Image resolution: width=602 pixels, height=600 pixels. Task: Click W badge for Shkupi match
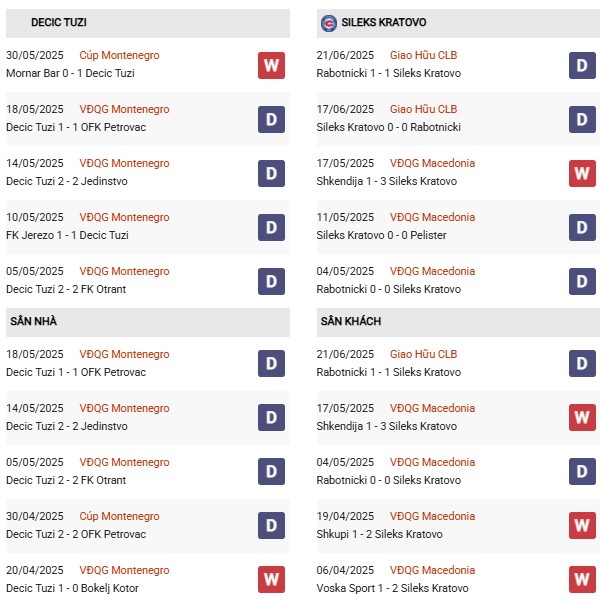click(x=583, y=525)
